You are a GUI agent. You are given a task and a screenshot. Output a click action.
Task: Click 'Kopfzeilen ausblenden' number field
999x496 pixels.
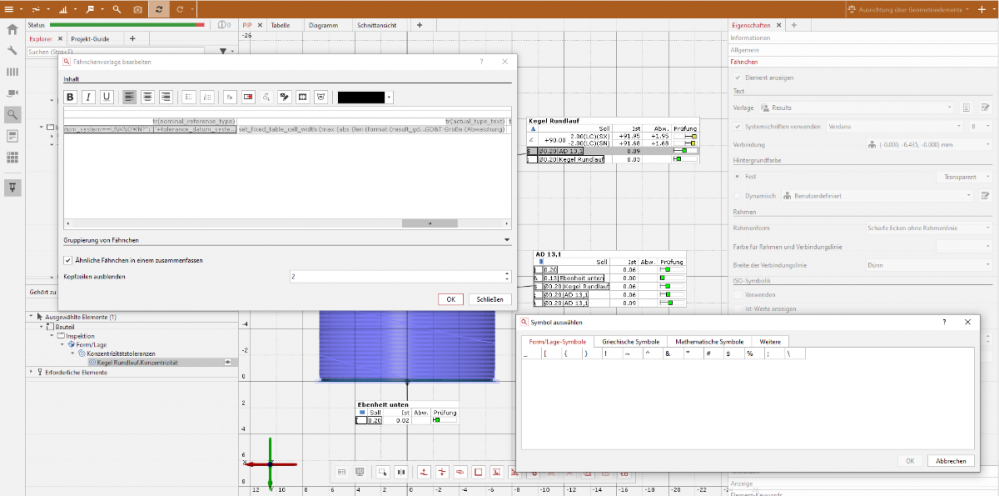[x=398, y=276]
